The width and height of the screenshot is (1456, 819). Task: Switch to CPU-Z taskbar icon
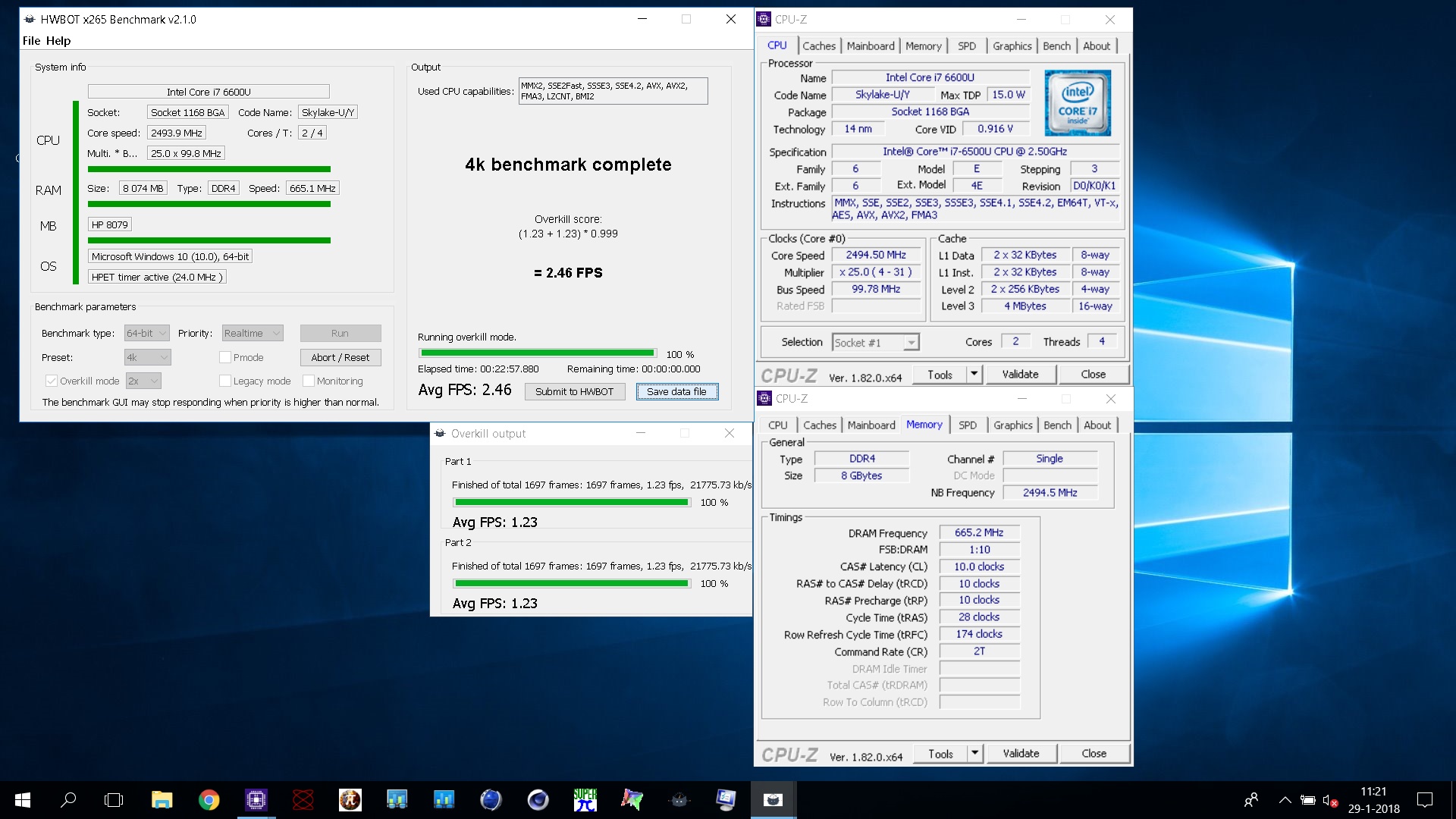click(x=256, y=799)
